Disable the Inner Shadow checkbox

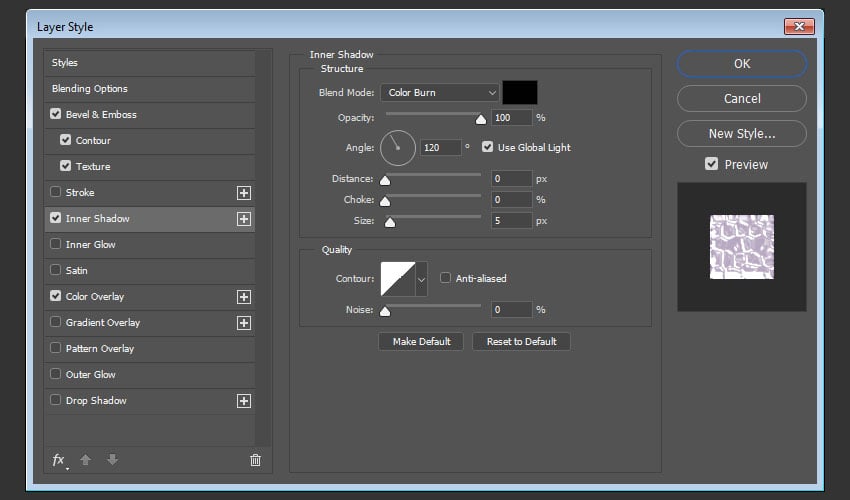[x=55, y=218]
